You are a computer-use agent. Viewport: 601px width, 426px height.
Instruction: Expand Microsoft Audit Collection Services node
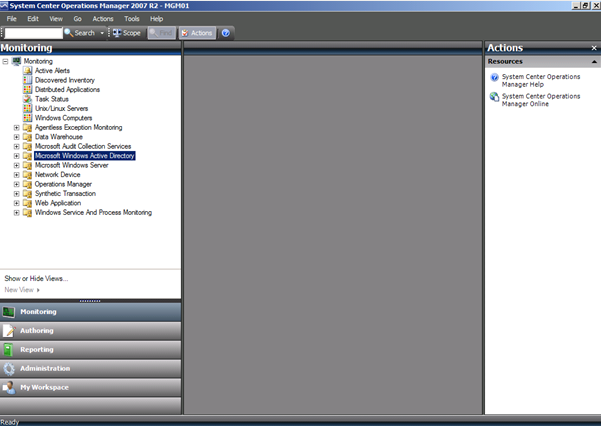(x=16, y=146)
